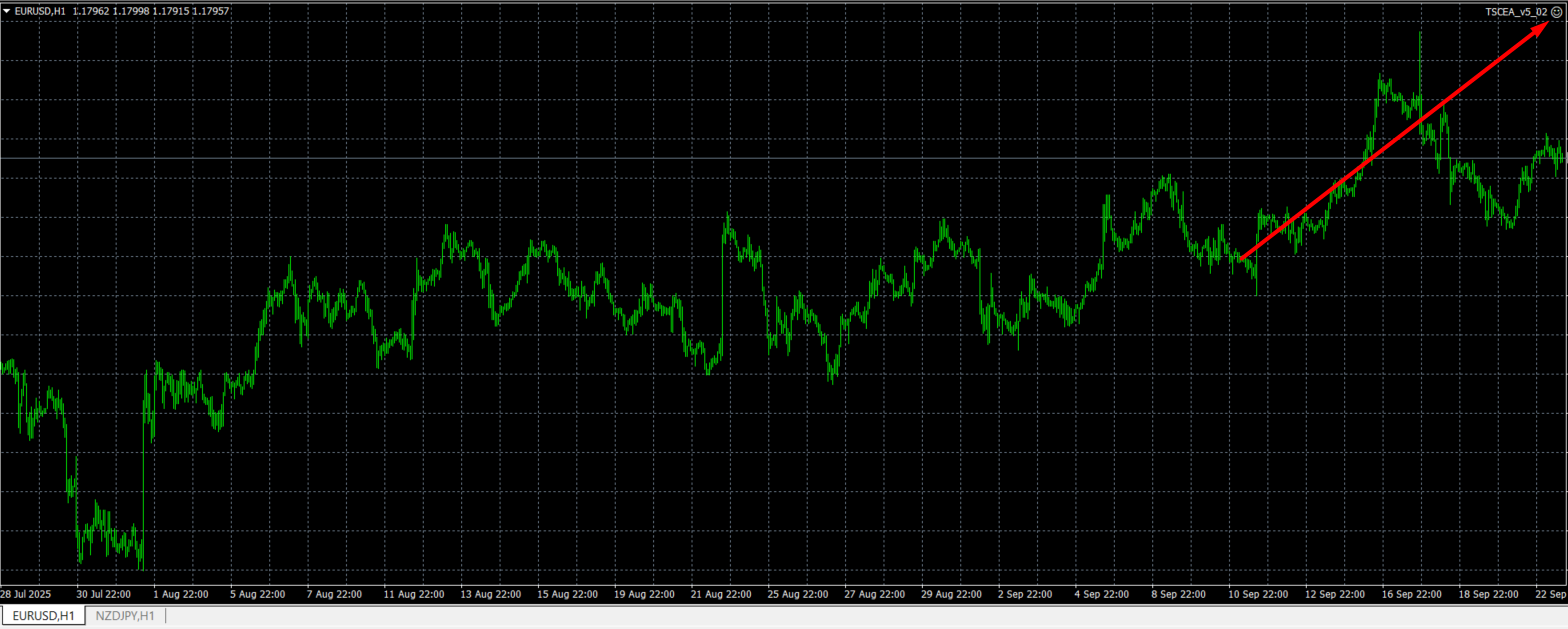The width and height of the screenshot is (1568, 629).
Task: Click the one-click trading triangle icon
Action: [x=7, y=11]
